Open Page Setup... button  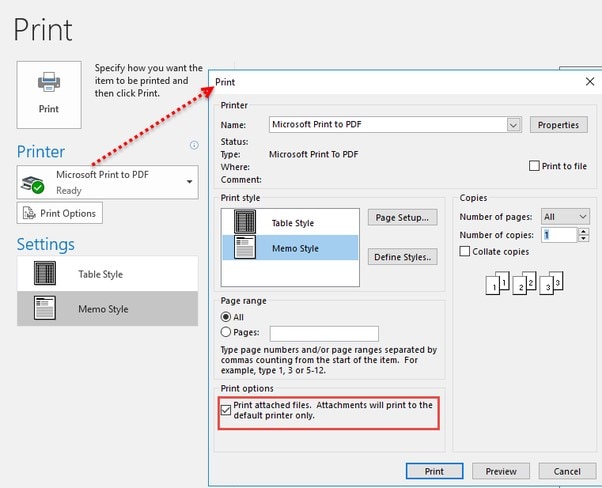[x=402, y=217]
